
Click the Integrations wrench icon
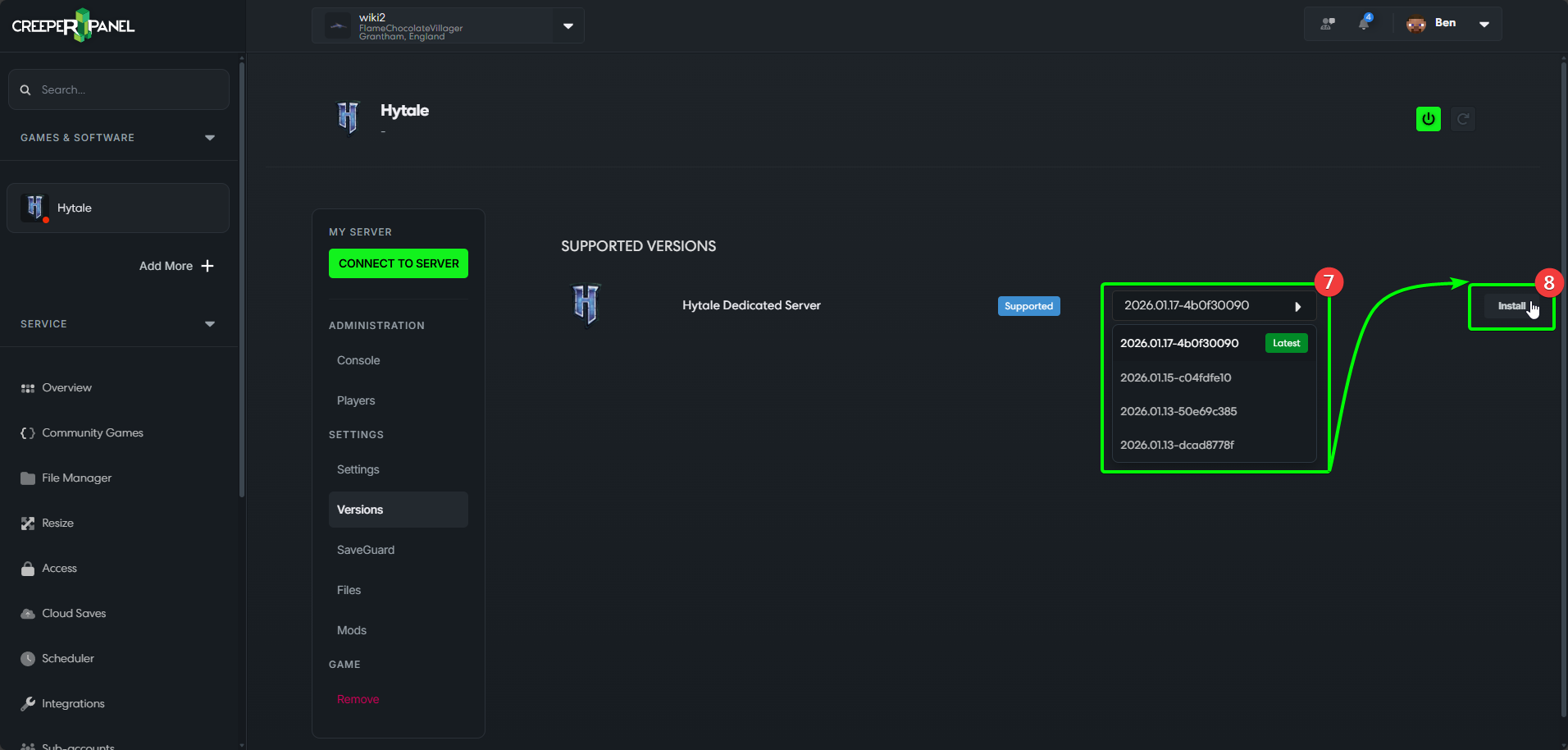point(28,704)
